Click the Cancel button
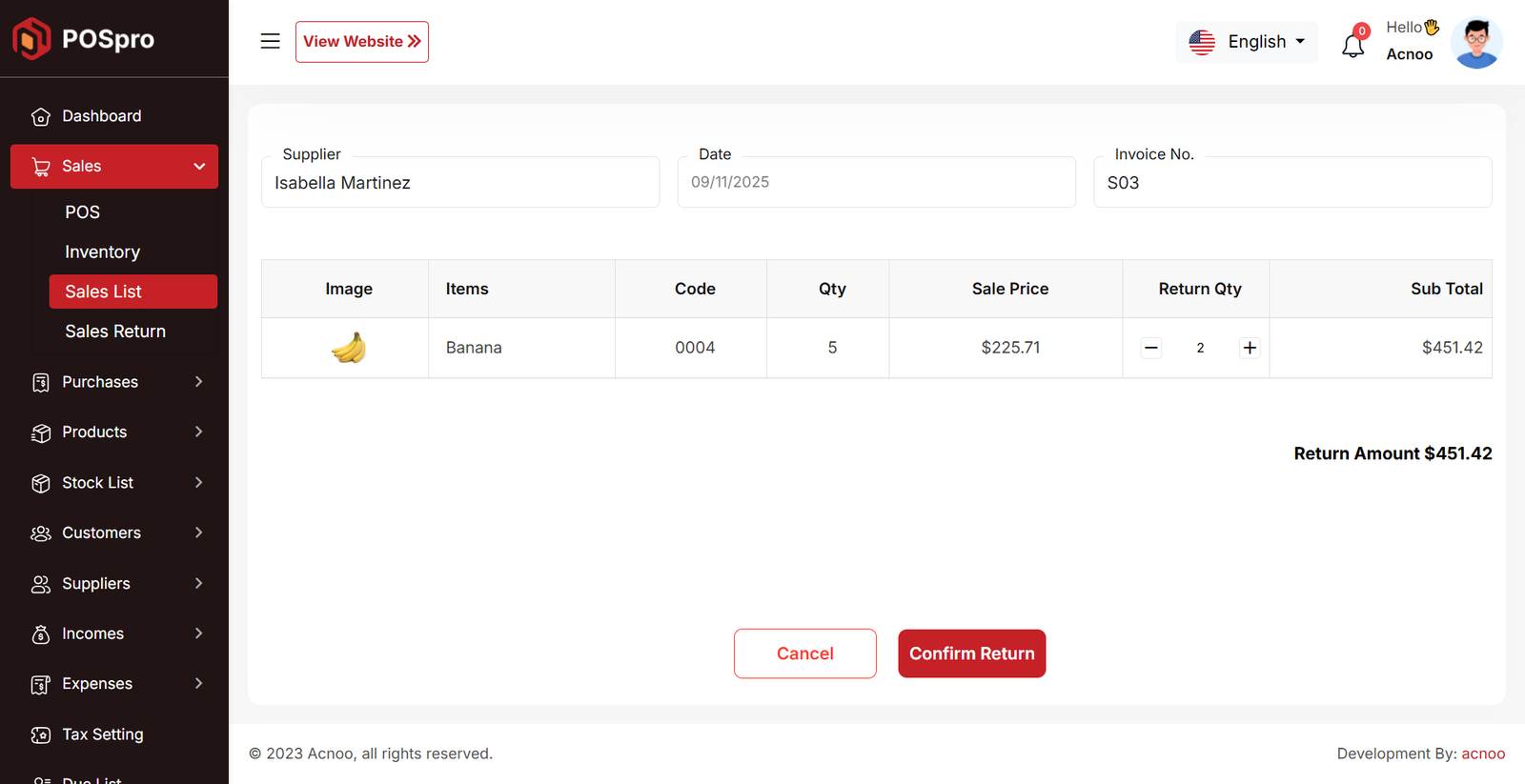1525x784 pixels. tap(804, 653)
